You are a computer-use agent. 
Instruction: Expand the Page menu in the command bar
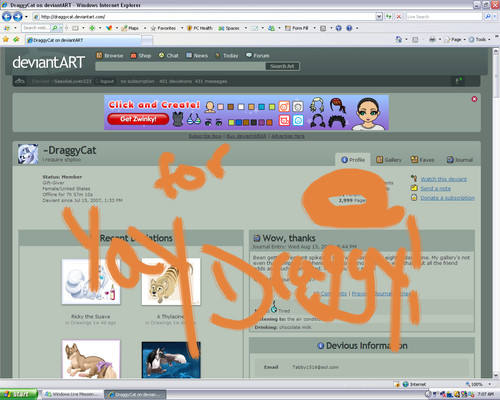[455, 39]
